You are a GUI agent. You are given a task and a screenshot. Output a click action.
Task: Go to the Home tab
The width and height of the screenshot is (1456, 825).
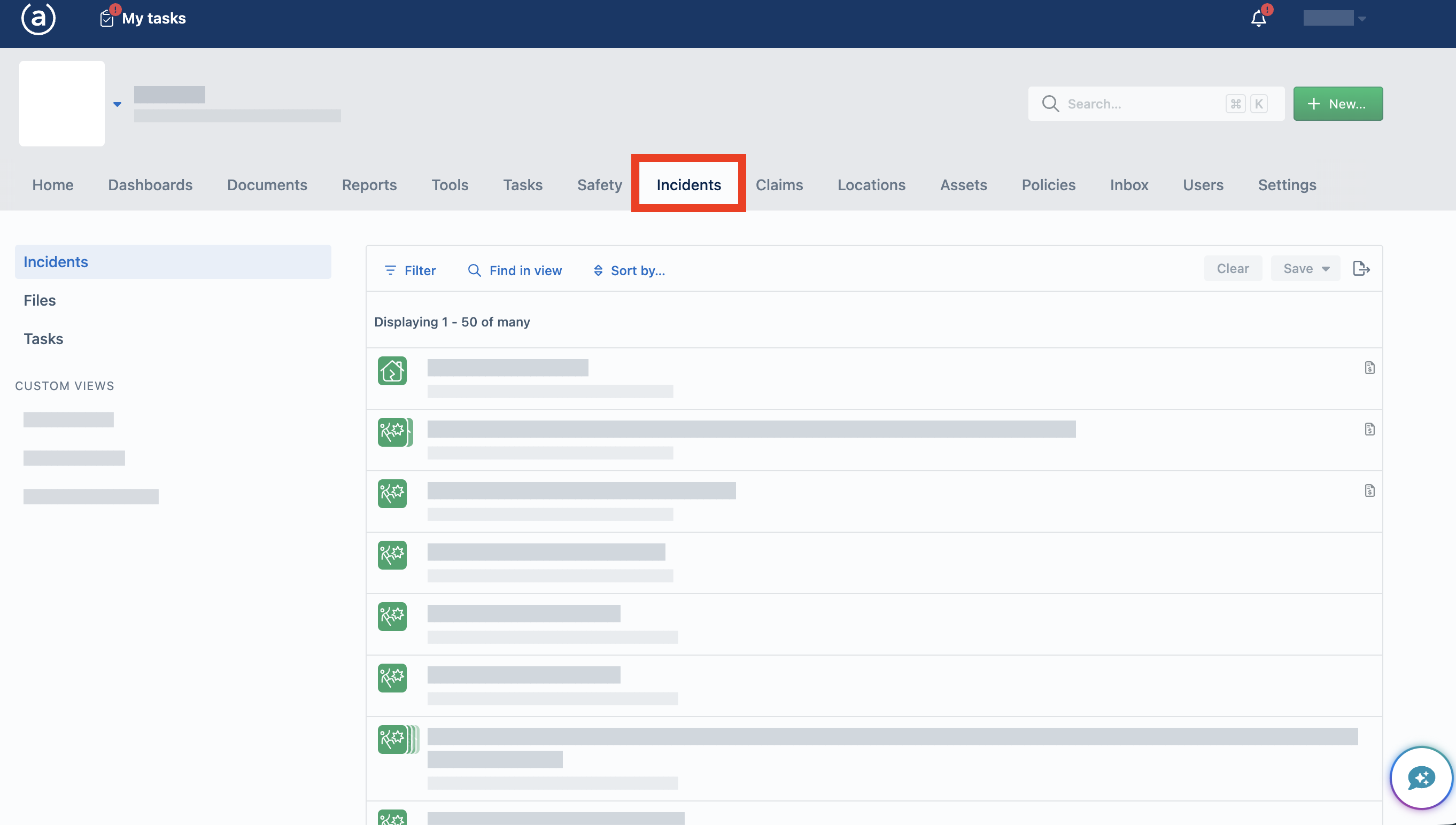[x=53, y=185]
